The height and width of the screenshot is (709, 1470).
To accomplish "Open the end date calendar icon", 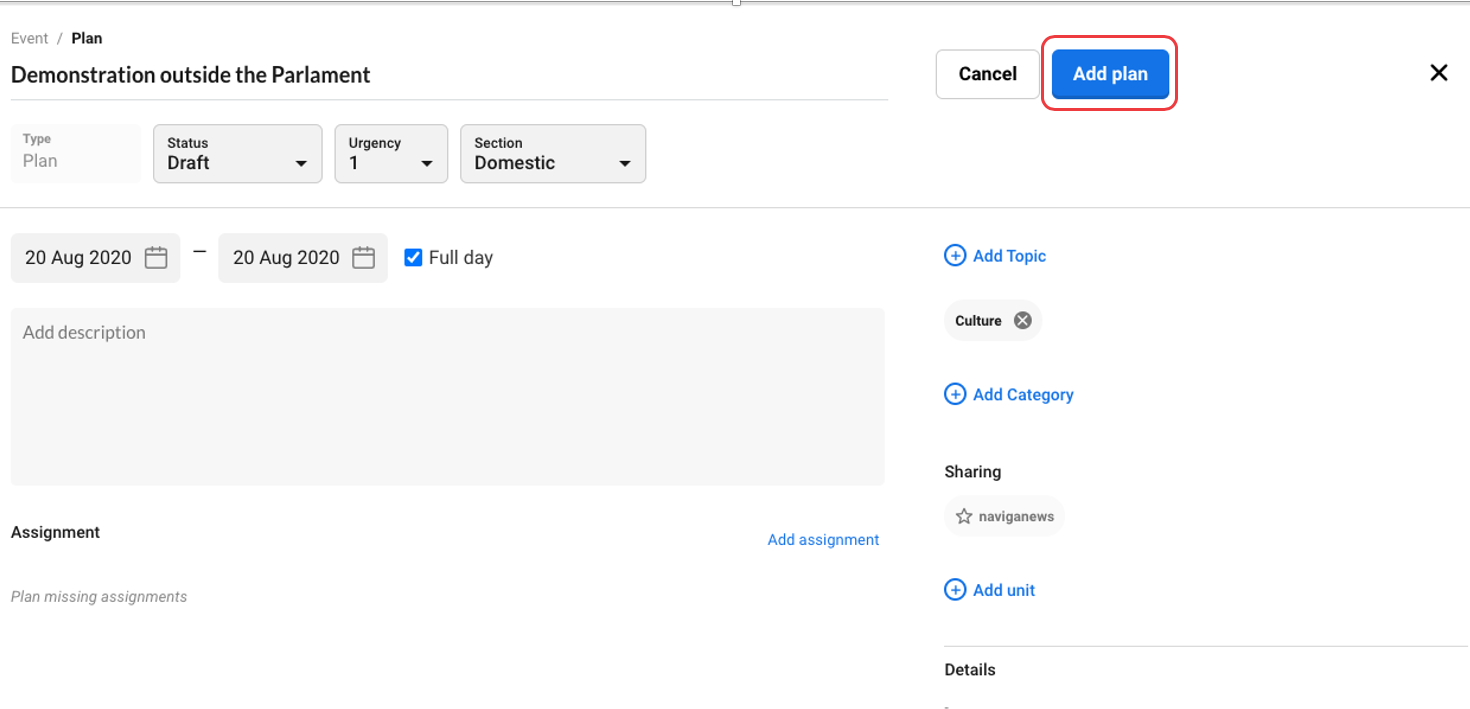I will (364, 258).
